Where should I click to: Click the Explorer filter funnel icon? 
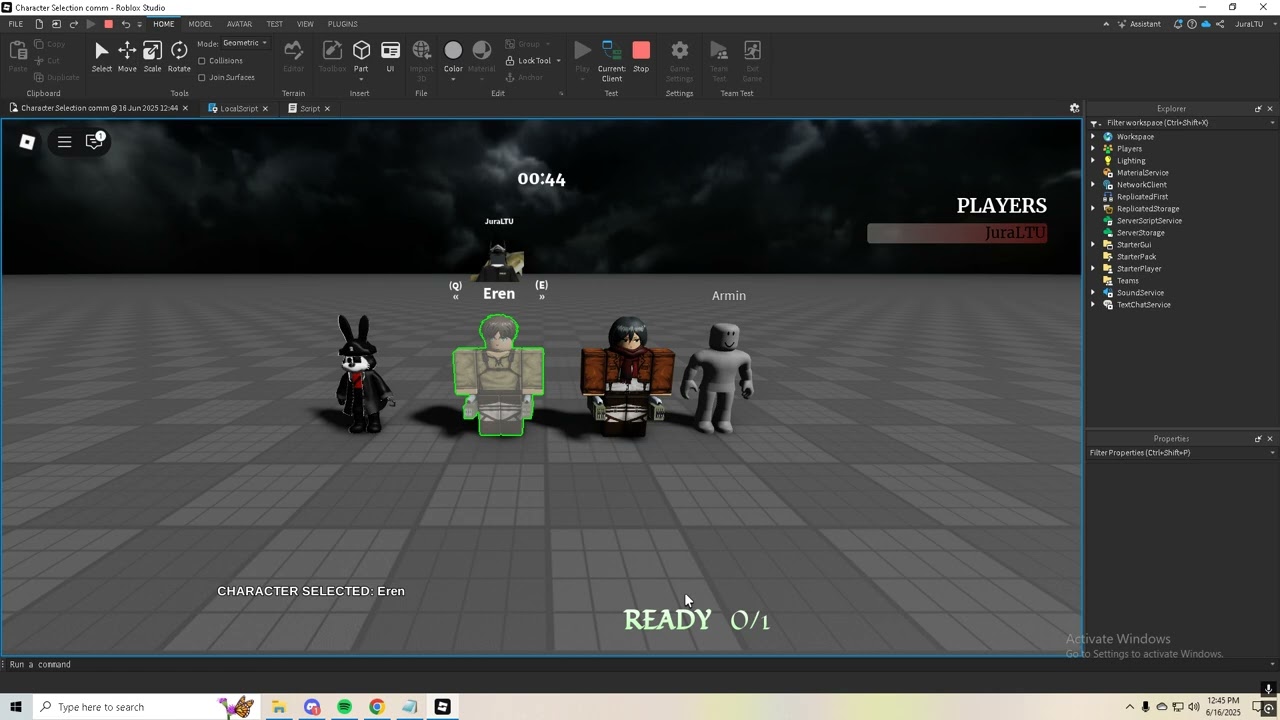click(x=1095, y=123)
